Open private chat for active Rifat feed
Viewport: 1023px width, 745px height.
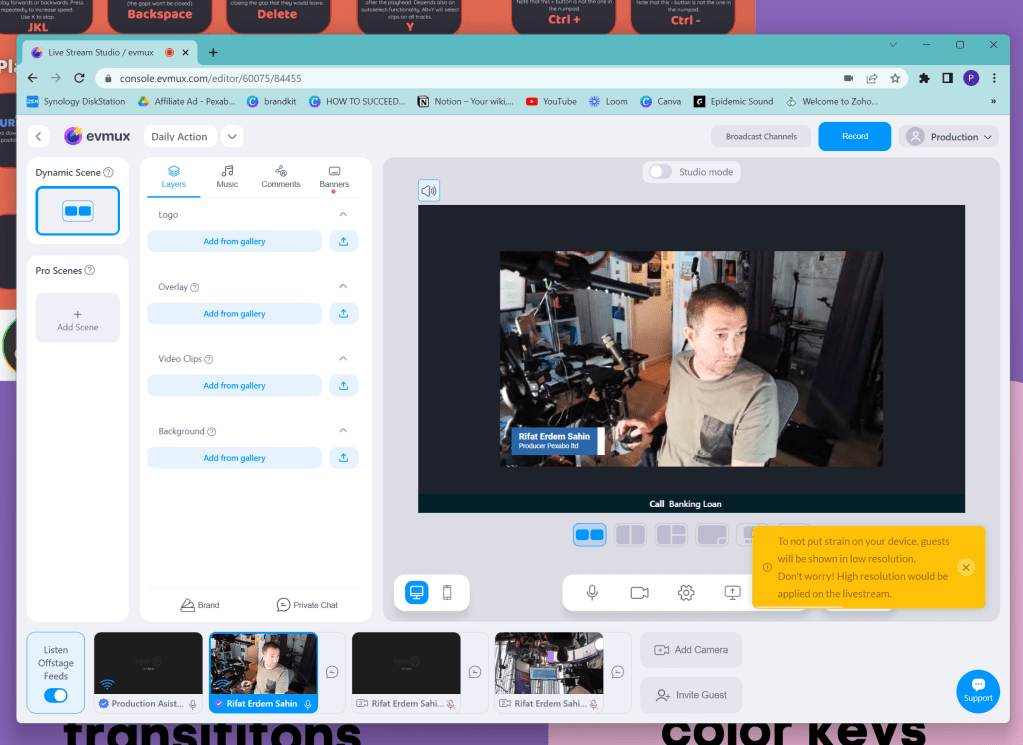click(x=332, y=672)
